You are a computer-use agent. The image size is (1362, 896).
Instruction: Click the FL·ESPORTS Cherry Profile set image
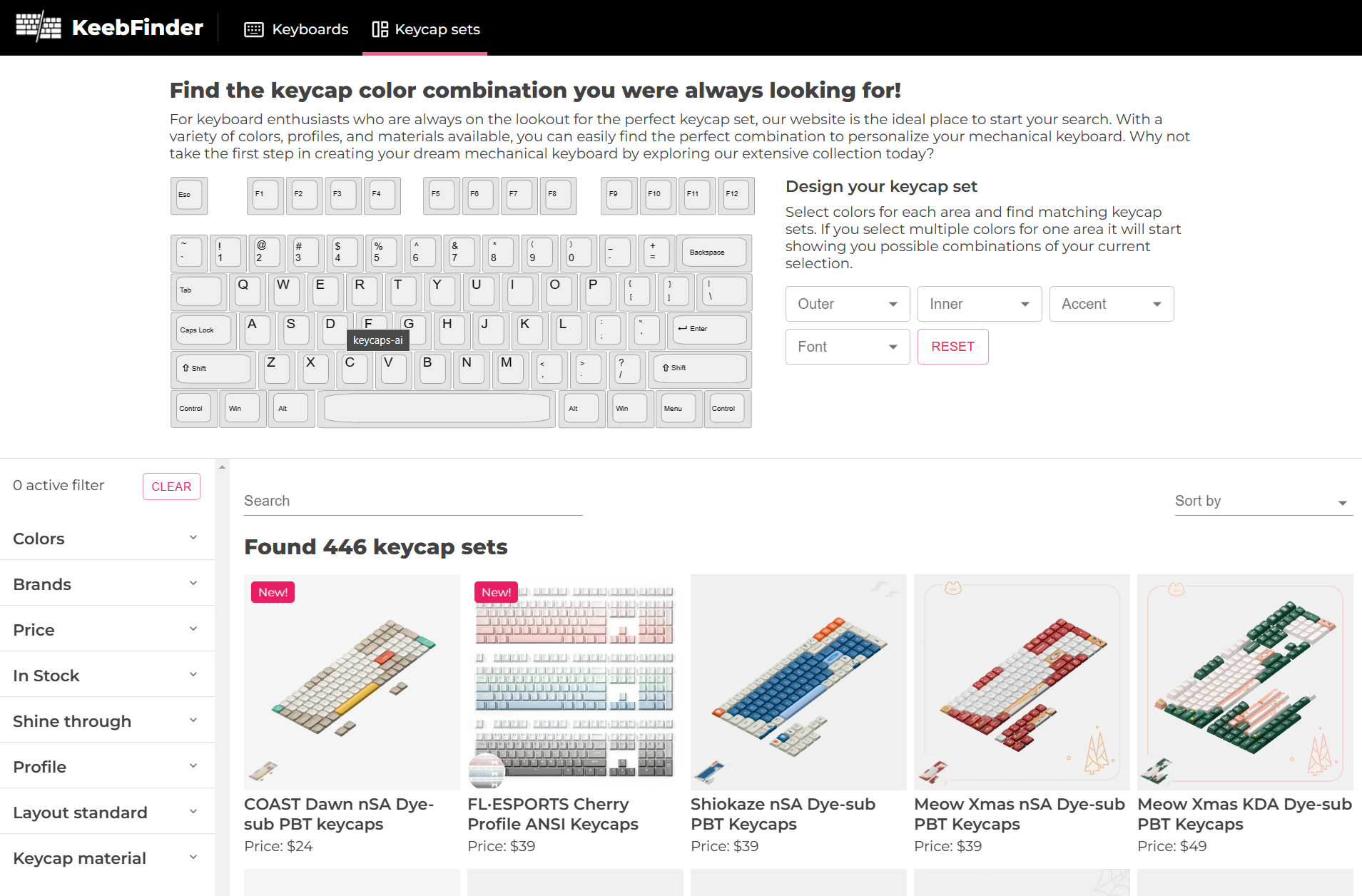pos(575,682)
